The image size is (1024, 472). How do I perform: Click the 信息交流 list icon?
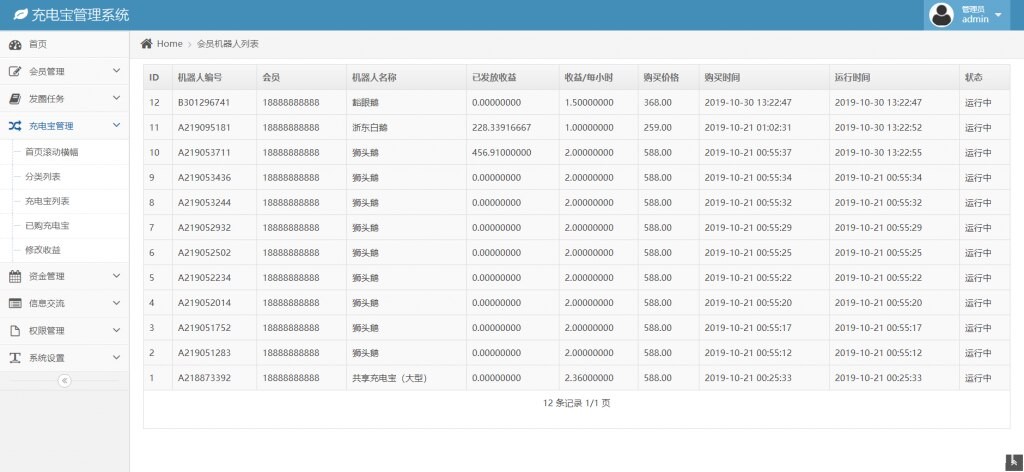tap(15, 303)
